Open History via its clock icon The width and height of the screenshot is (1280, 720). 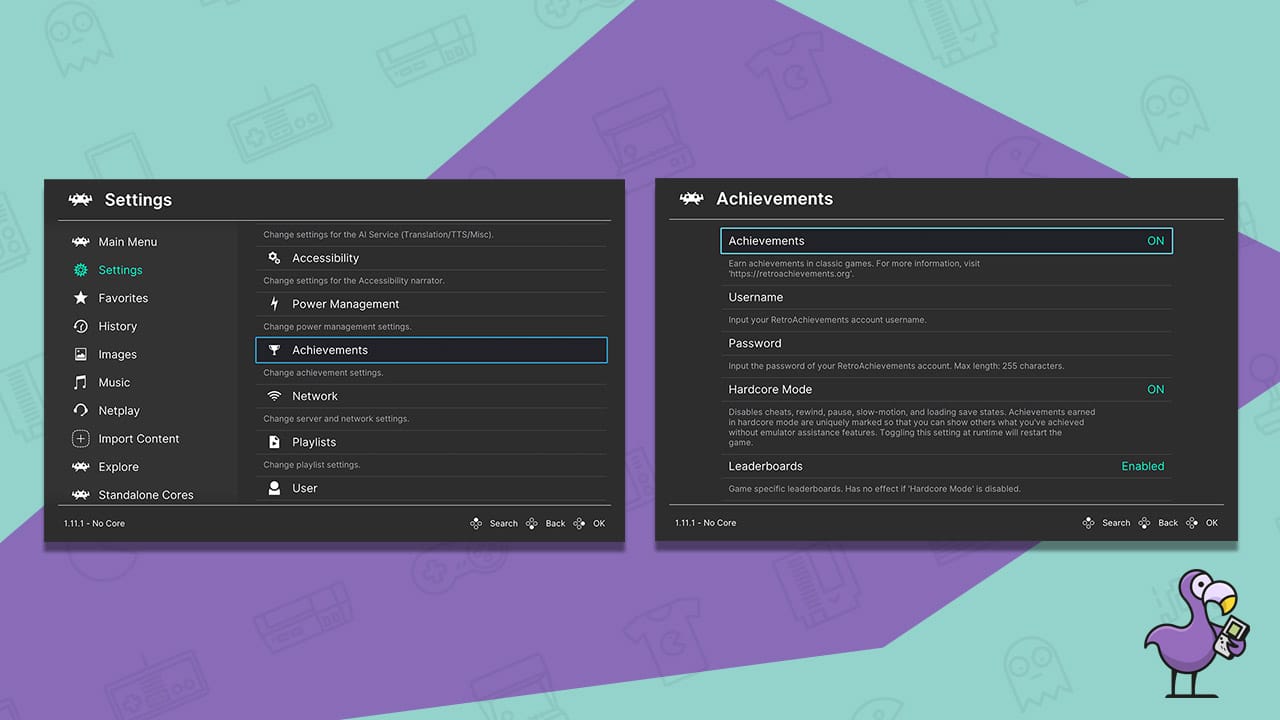(83, 326)
